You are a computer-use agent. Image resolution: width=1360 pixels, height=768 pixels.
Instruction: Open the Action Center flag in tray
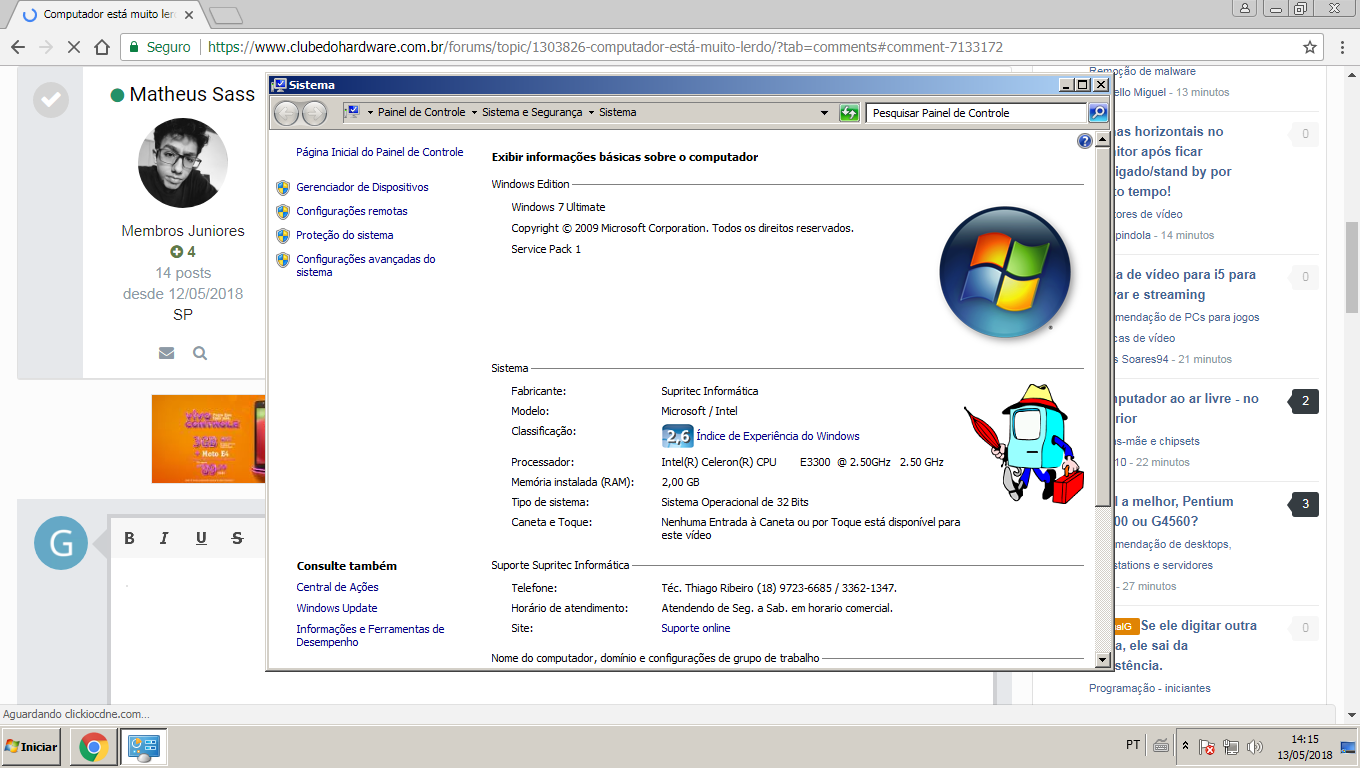pos(1207,747)
